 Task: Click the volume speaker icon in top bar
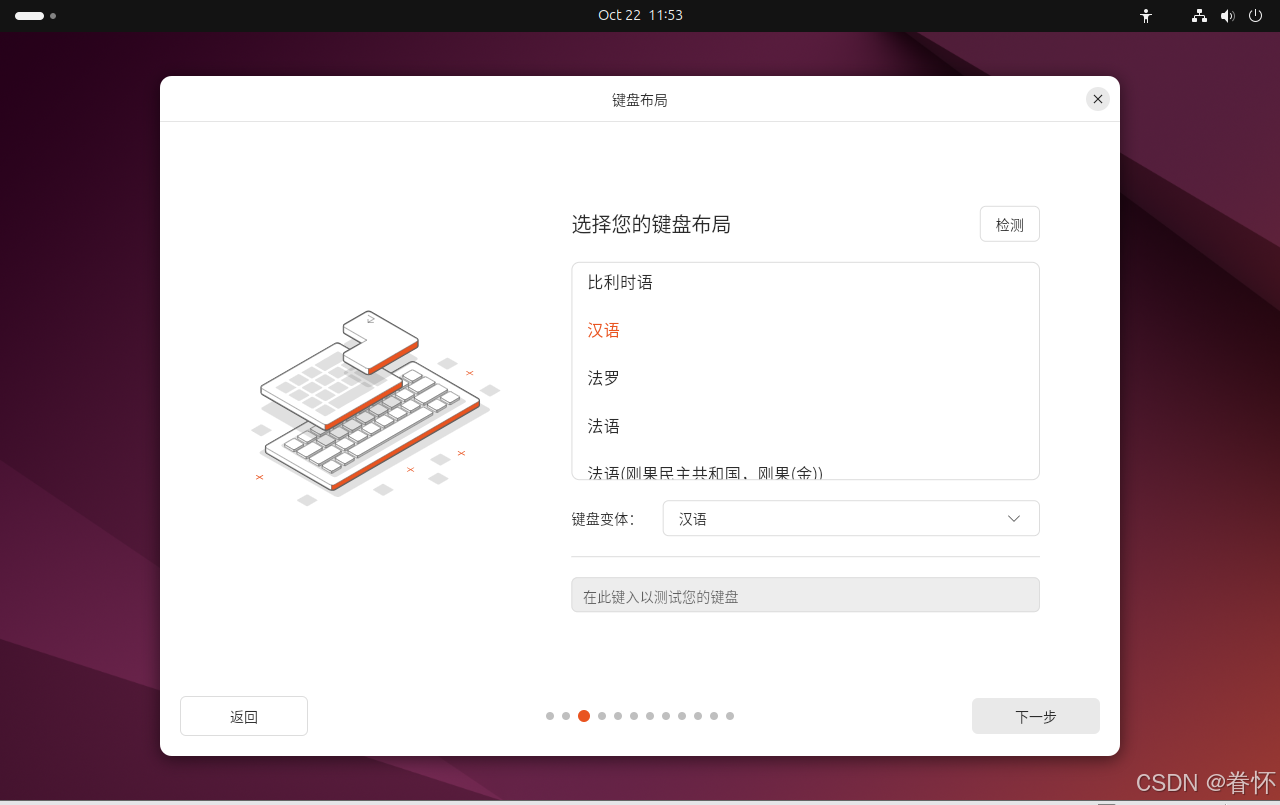pyautogui.click(x=1228, y=16)
